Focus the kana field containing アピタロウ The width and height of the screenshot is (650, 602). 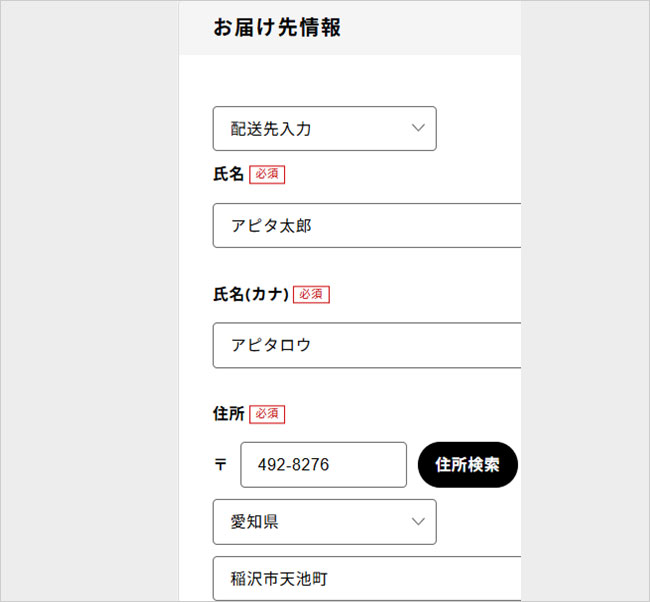point(367,345)
